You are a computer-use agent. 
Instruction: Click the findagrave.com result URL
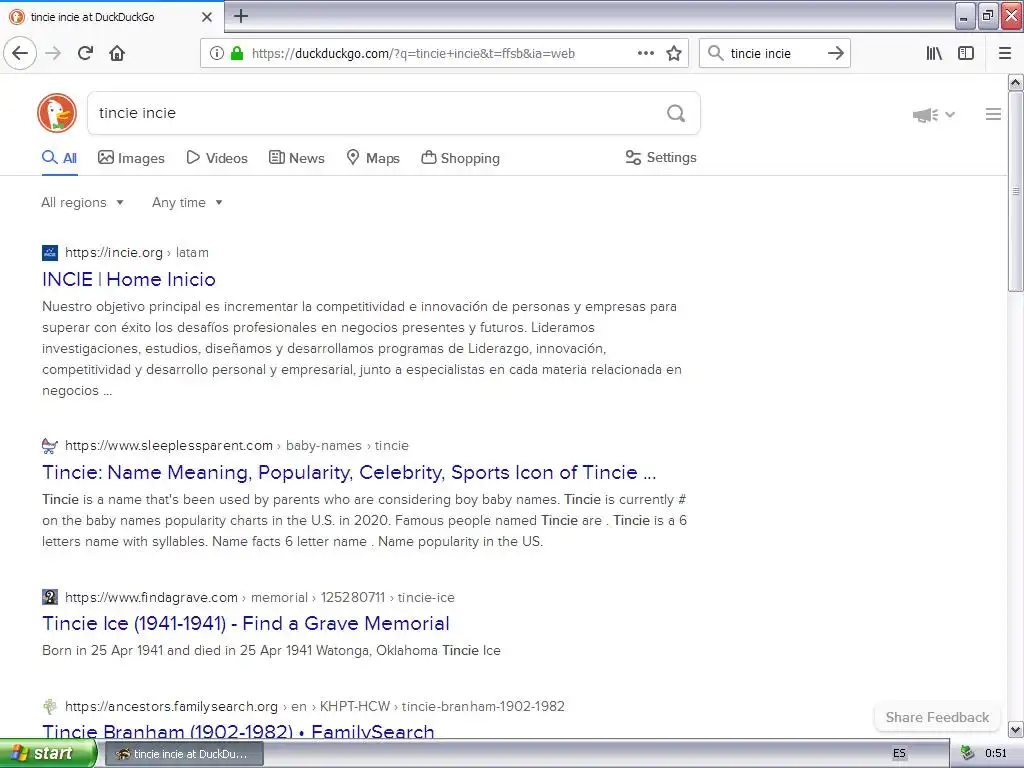259,597
